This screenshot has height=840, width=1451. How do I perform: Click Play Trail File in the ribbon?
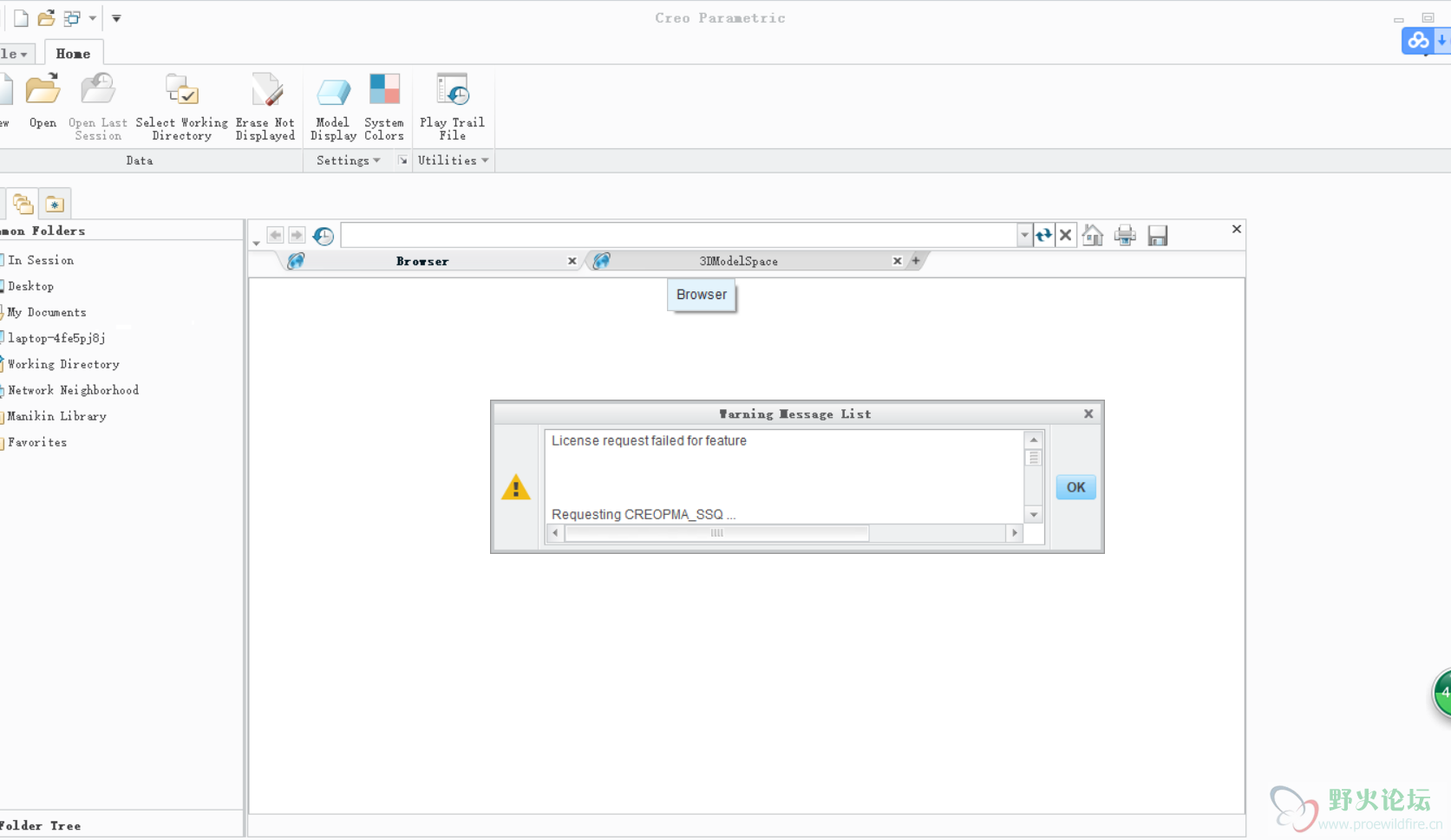452,107
